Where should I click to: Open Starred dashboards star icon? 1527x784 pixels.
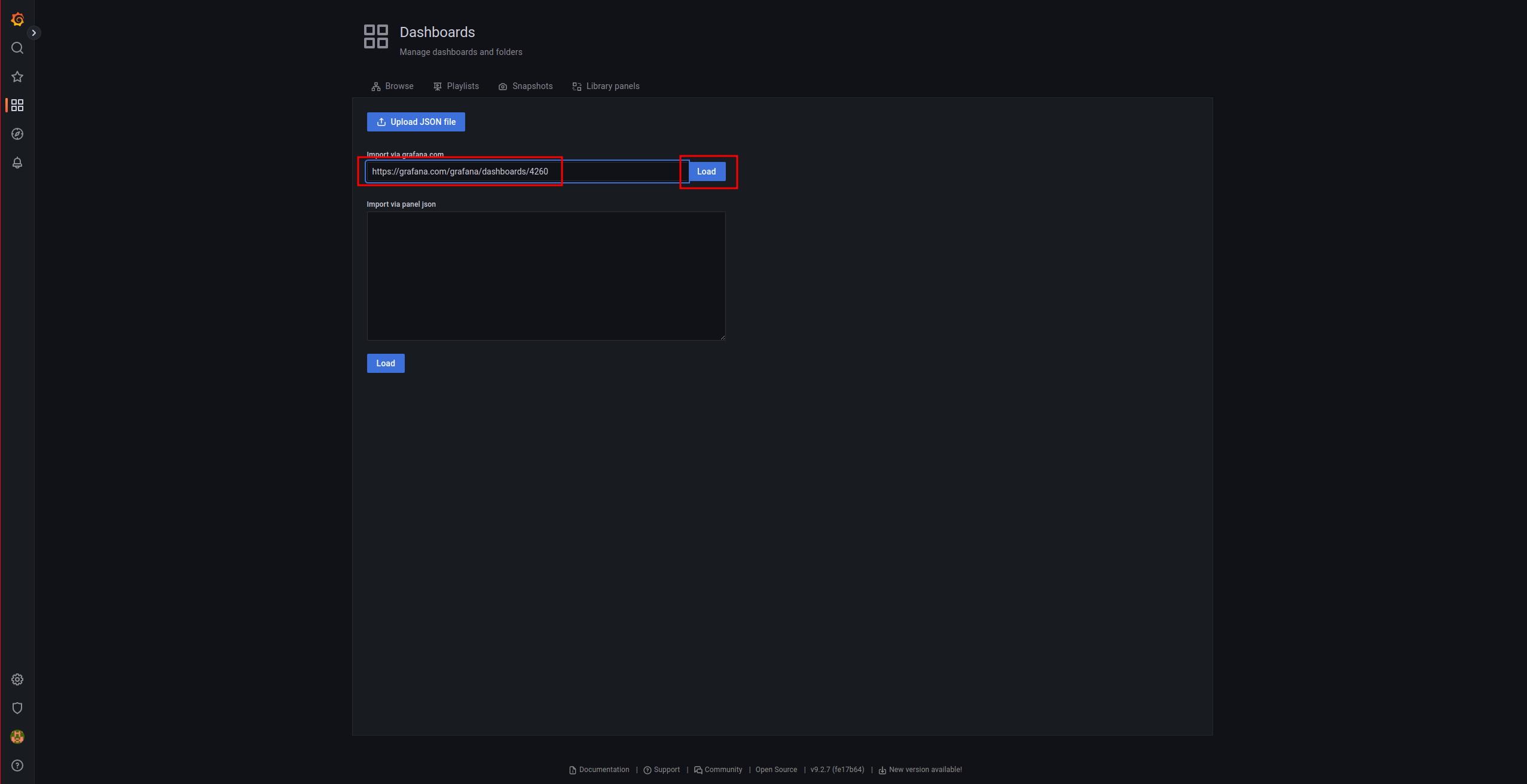17,76
